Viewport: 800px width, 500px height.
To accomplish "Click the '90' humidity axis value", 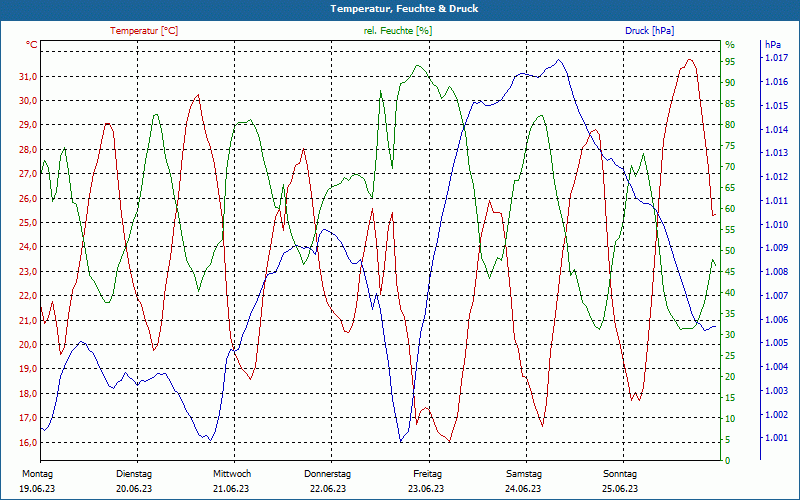I will pyautogui.click(x=730, y=83).
